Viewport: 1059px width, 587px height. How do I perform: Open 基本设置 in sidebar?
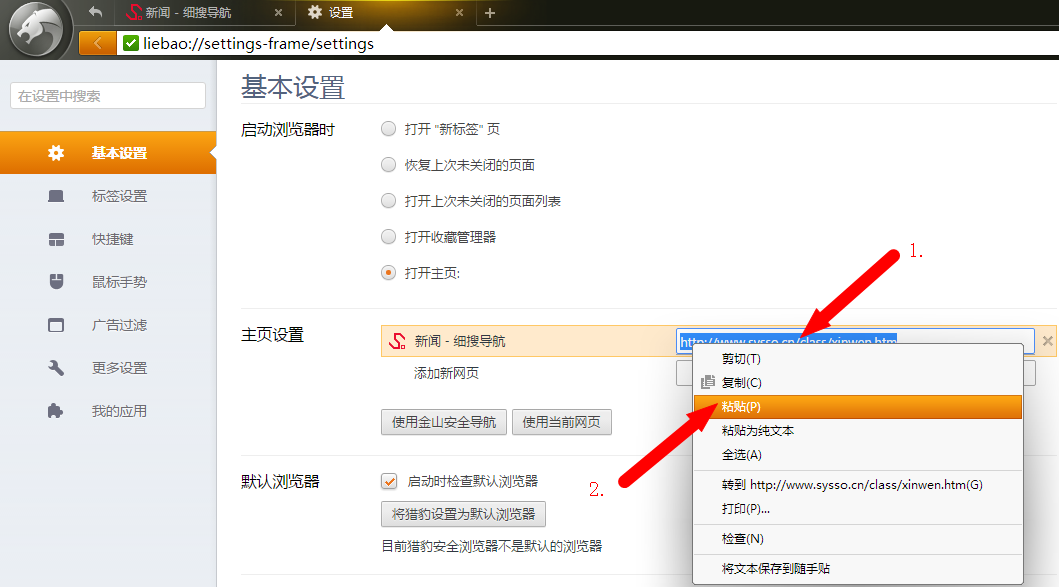108,153
